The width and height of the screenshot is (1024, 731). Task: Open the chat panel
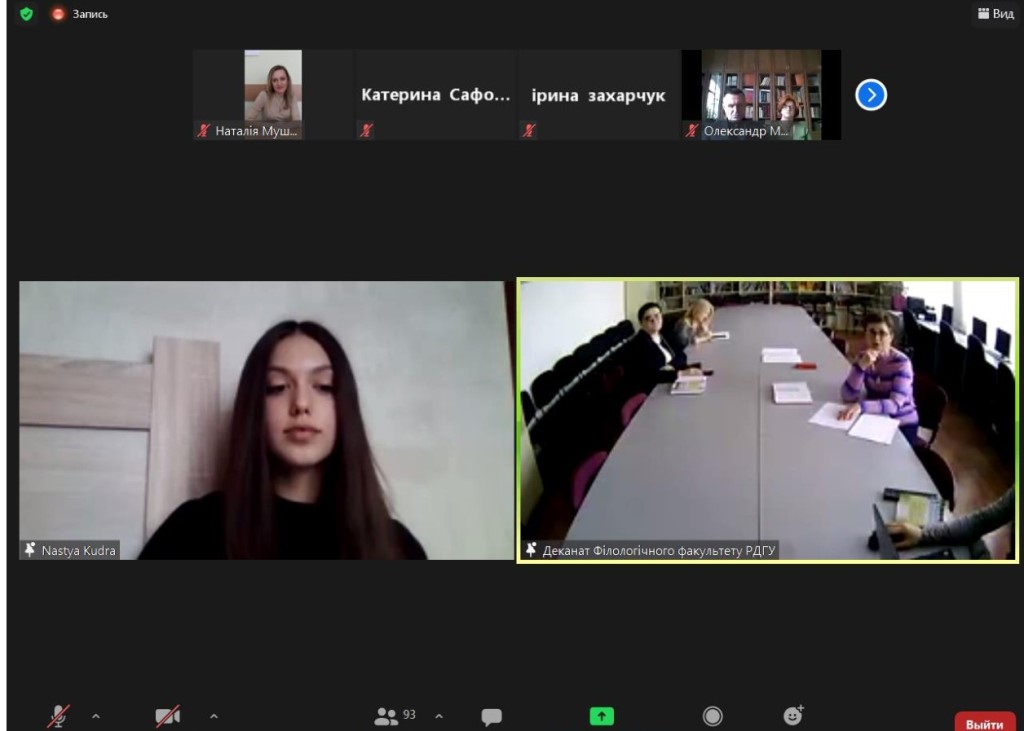(491, 717)
